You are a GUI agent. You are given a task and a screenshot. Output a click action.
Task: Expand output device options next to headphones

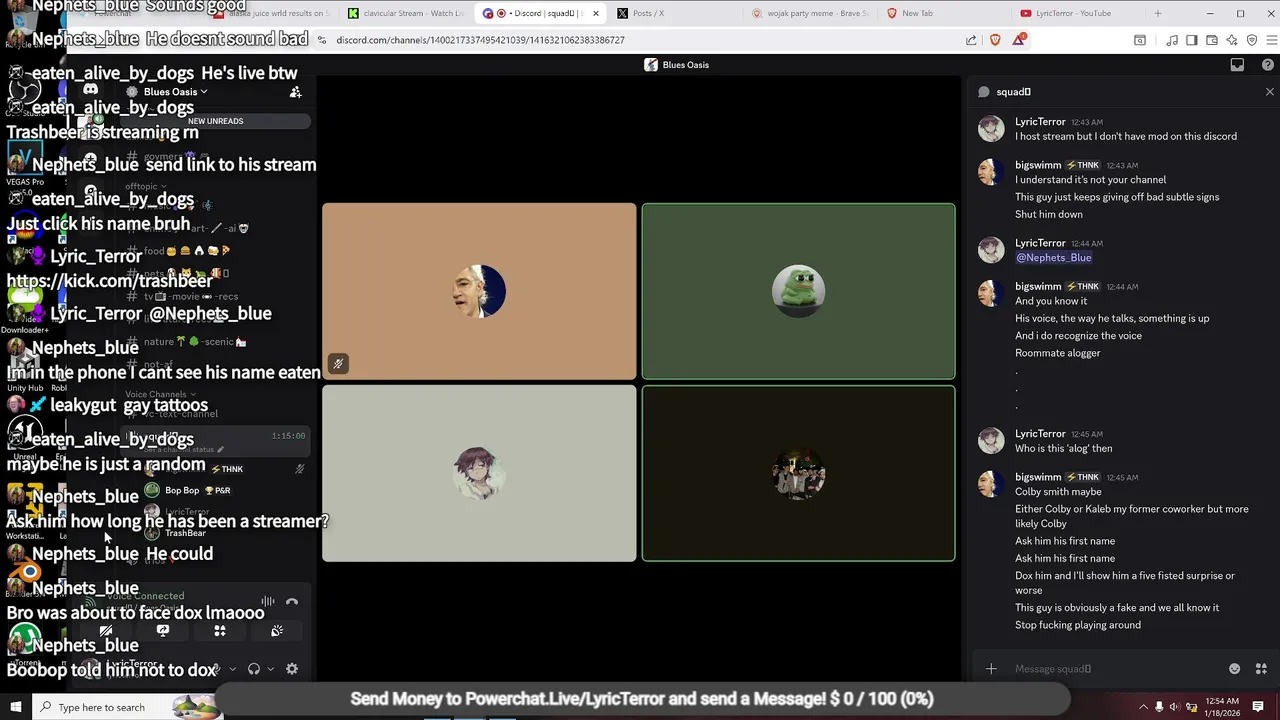click(x=270, y=669)
